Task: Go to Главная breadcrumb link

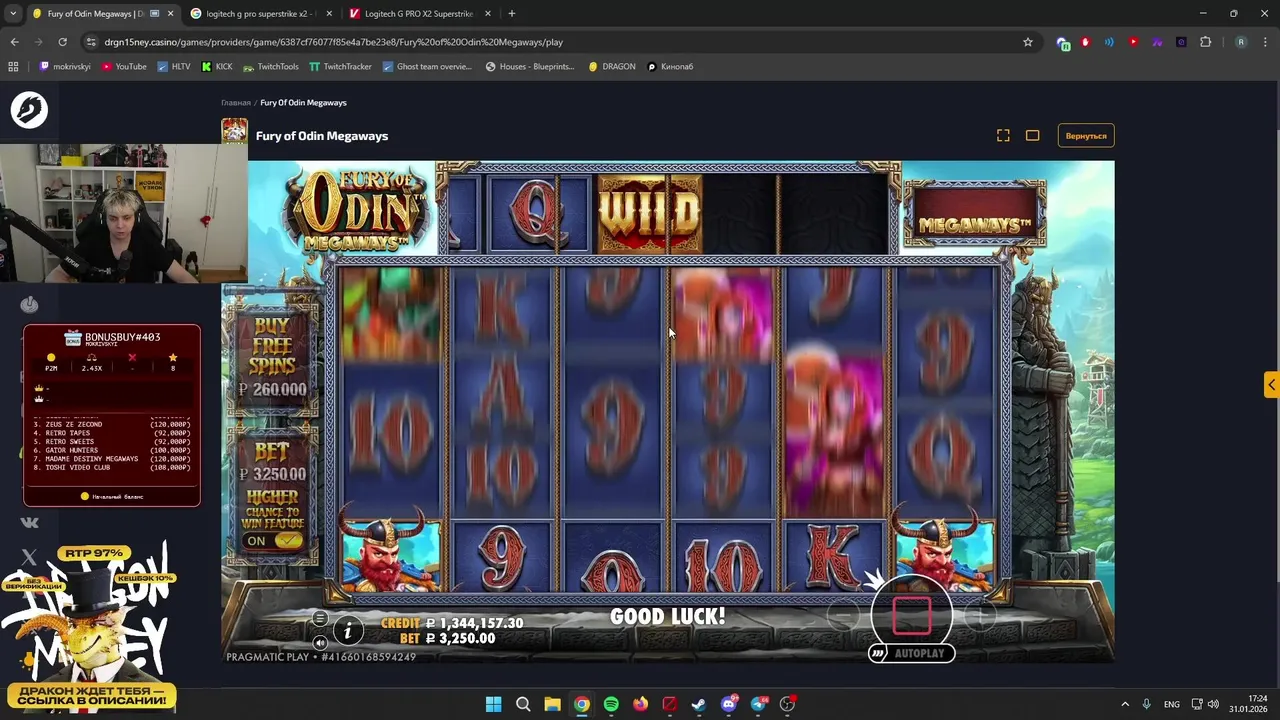Action: pyautogui.click(x=236, y=103)
